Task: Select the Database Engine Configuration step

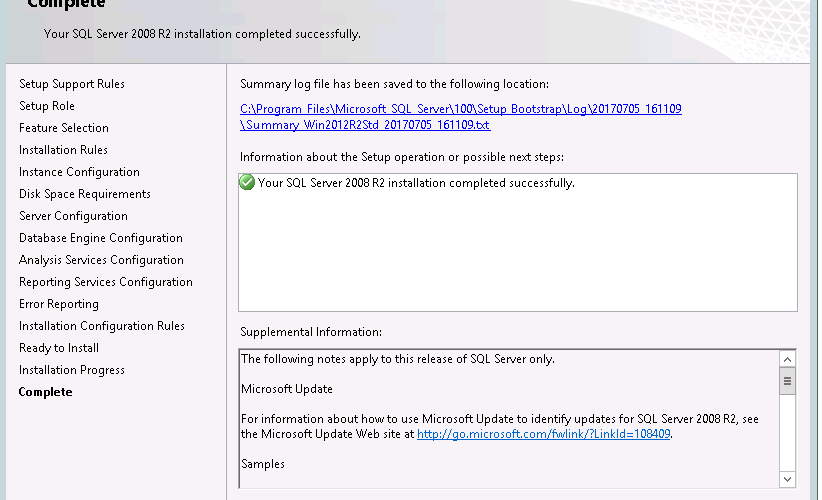Action: coord(101,238)
